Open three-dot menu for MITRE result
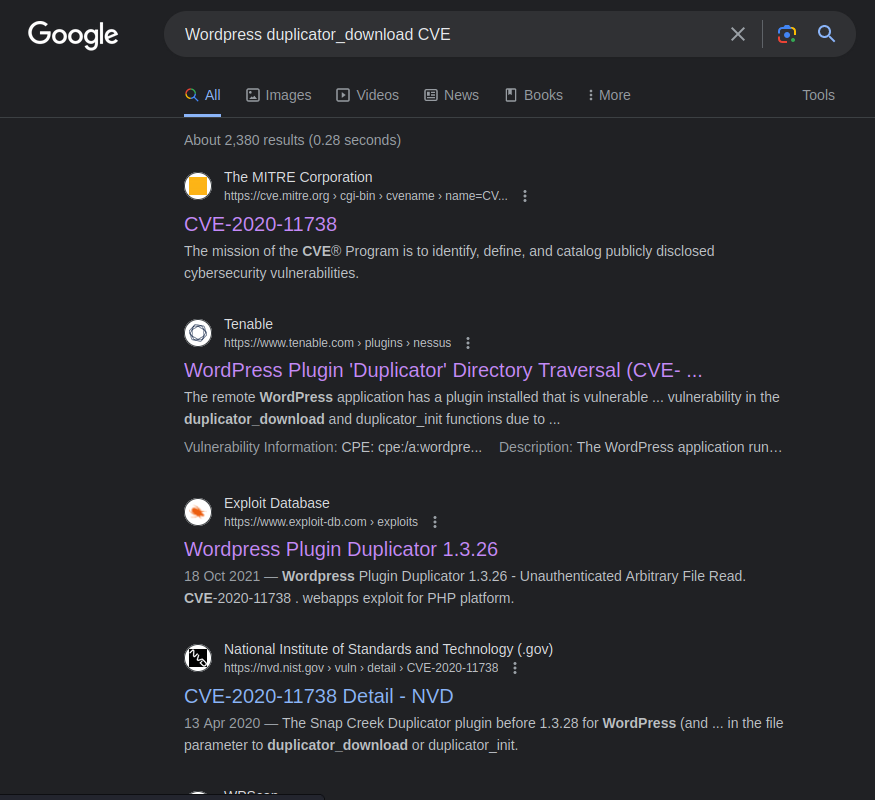 tap(525, 196)
